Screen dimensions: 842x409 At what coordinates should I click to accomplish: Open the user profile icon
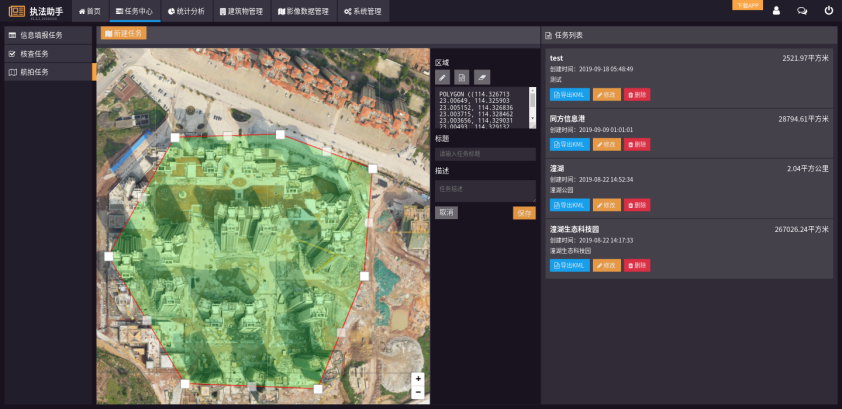(776, 11)
